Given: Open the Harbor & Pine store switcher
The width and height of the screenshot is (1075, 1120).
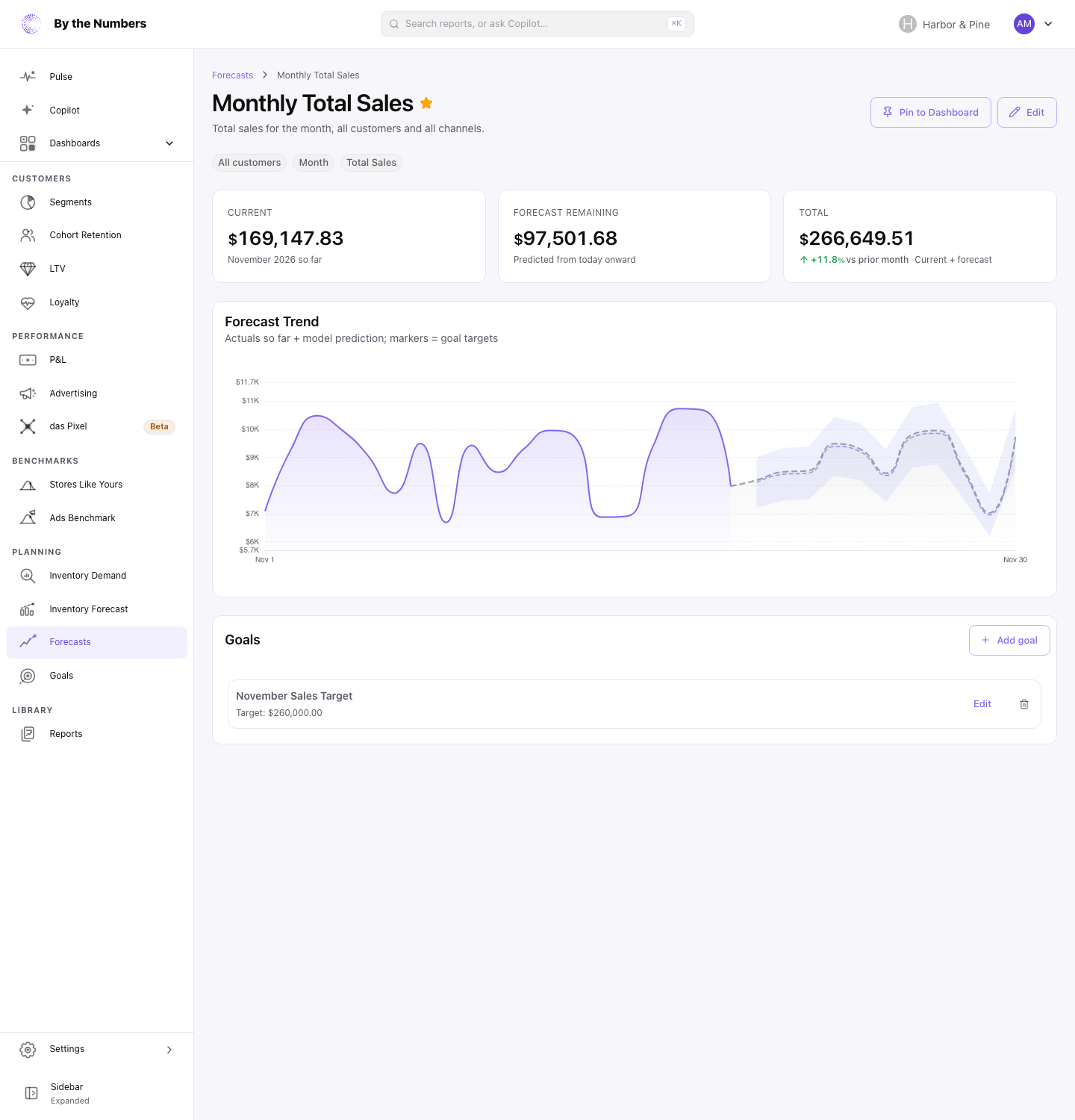Looking at the screenshot, I should click(944, 24).
